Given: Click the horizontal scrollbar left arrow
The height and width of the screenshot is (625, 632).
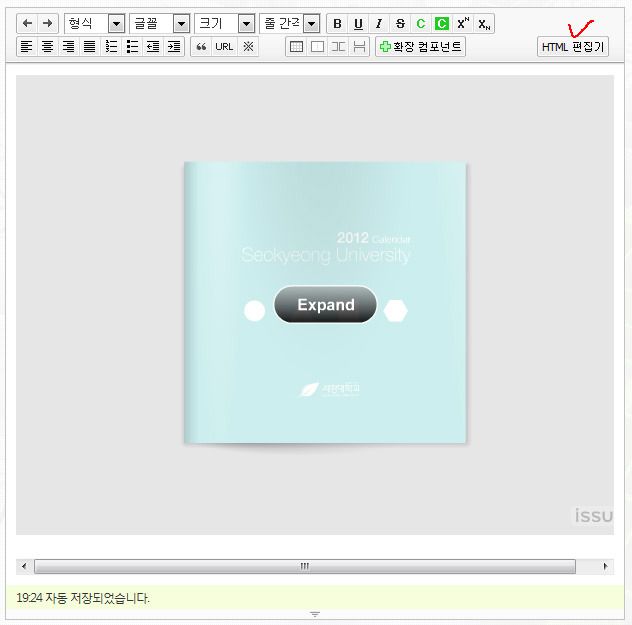Looking at the screenshot, I should [24, 566].
